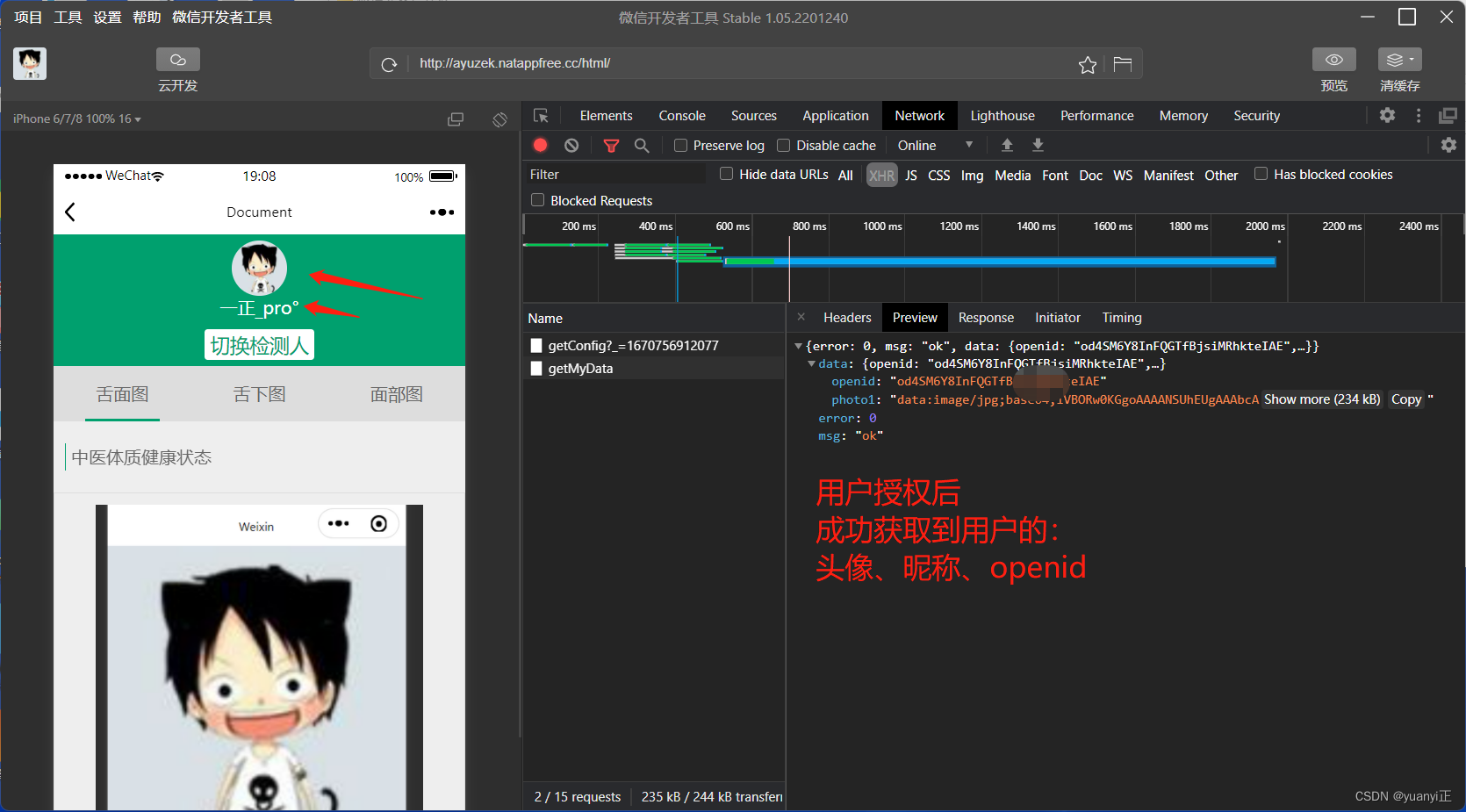Toggle the network filter funnel icon
1466x812 pixels.
click(611, 146)
